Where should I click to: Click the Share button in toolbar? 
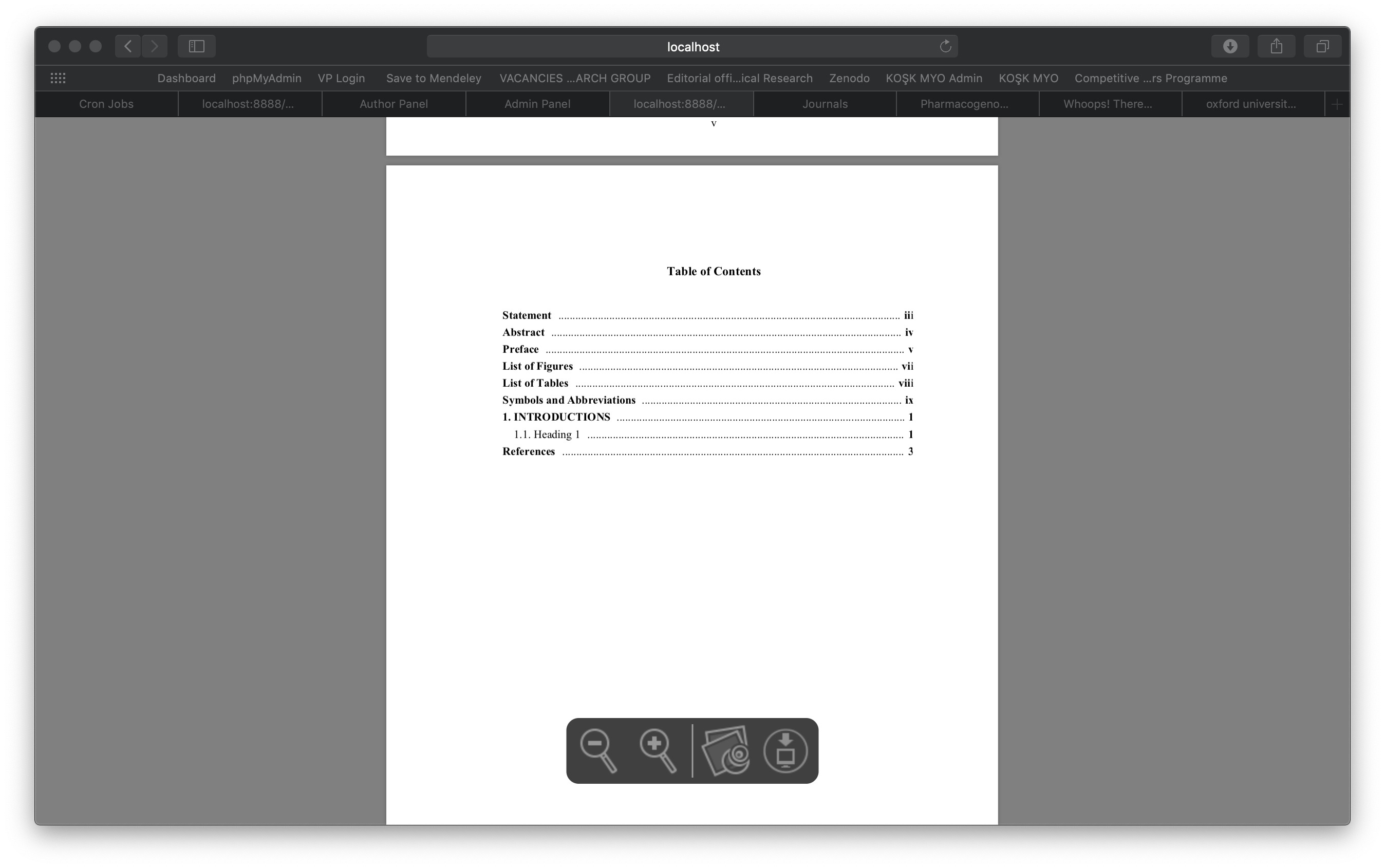[x=1276, y=46]
